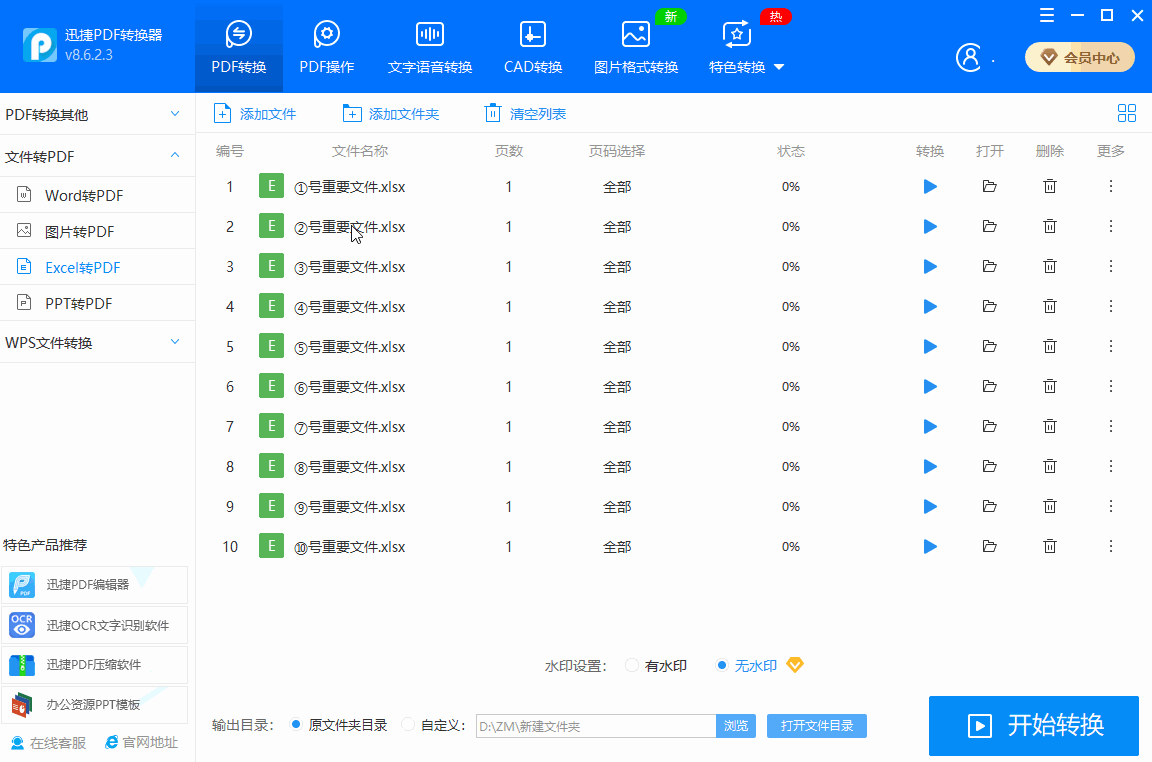
Task: Open 办公资源PPT模板 product link
Action: [x=94, y=705]
